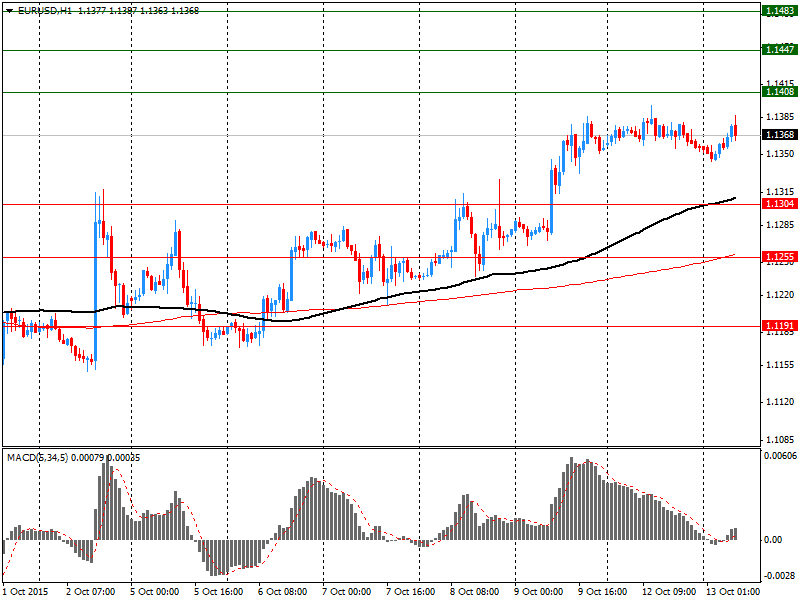Click the 1.1220 price scale value
800x600 pixels.
(x=780, y=295)
